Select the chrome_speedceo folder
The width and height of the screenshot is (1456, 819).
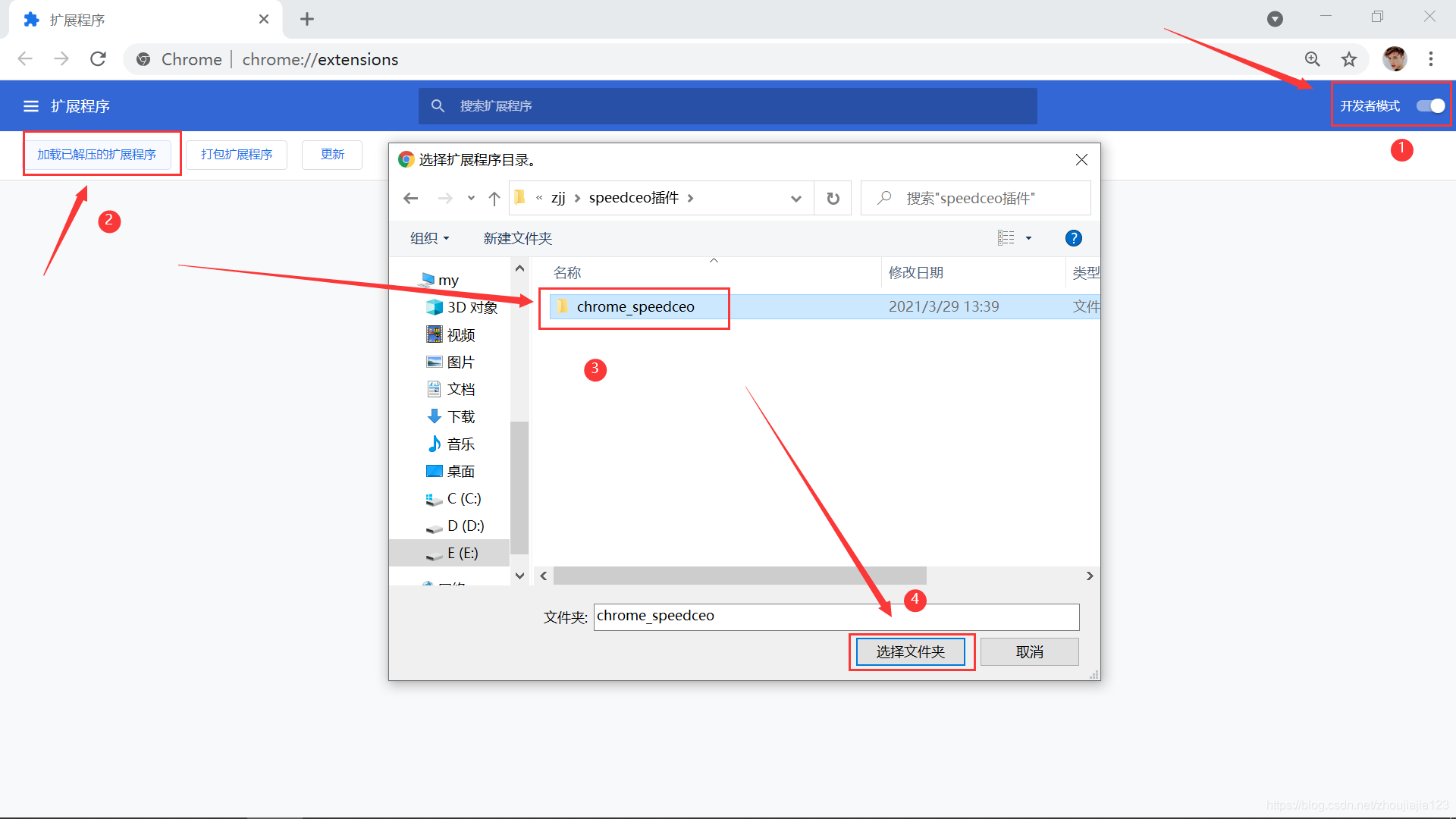(x=635, y=307)
